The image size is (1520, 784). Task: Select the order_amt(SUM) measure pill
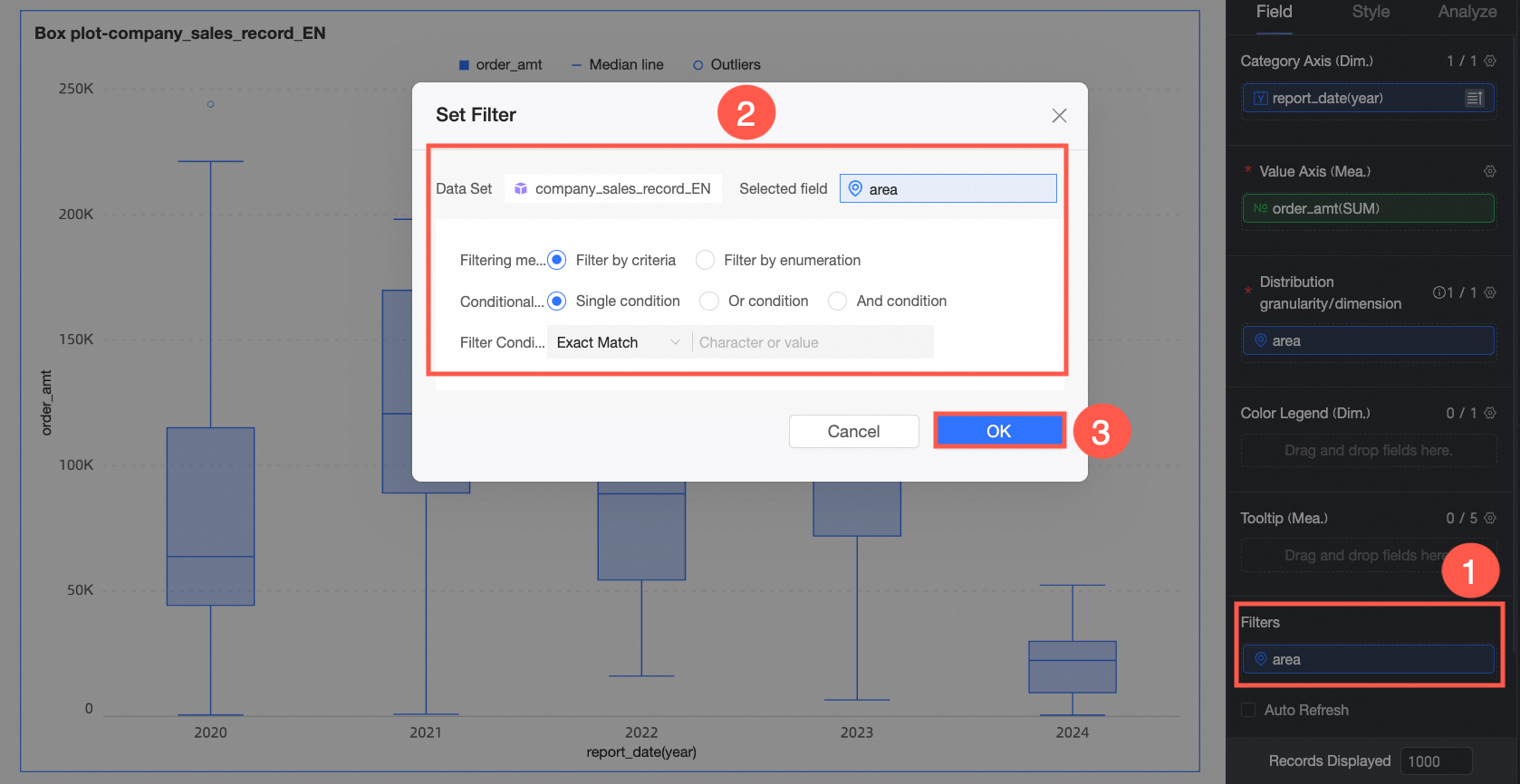(1368, 208)
